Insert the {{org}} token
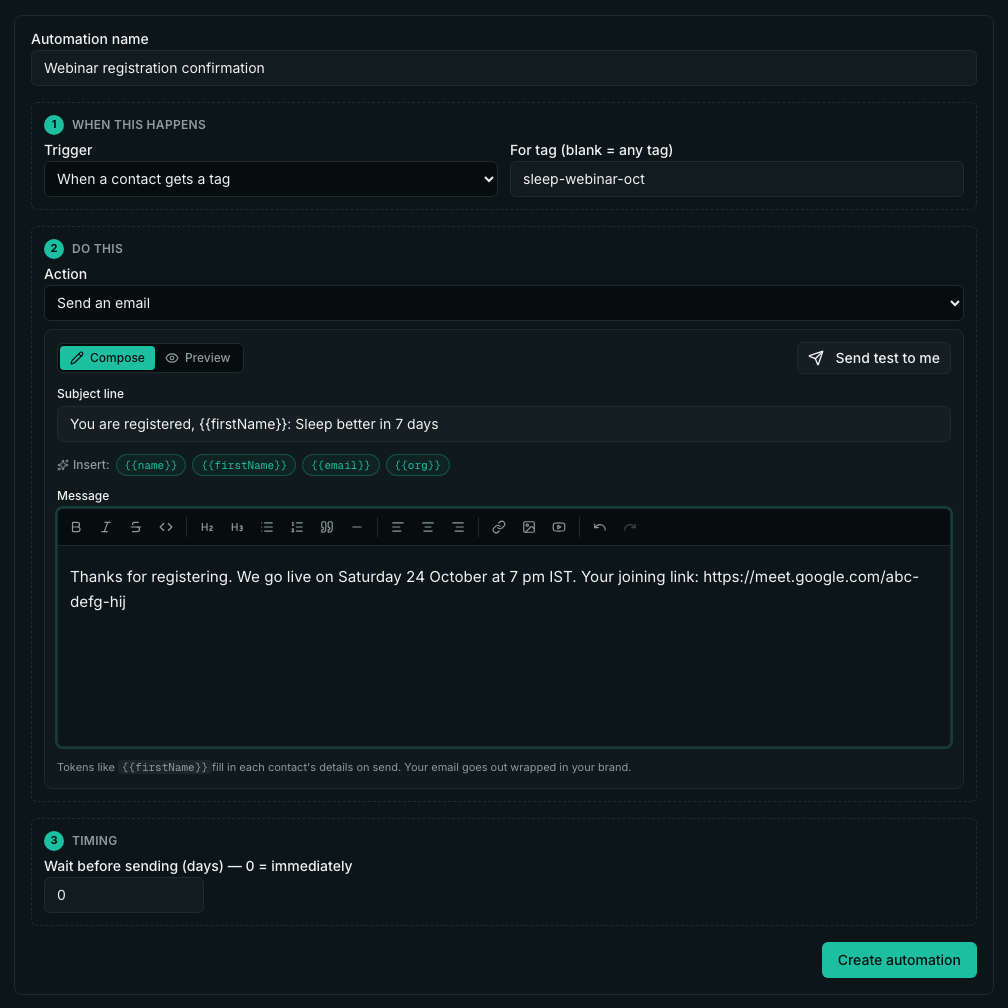Viewport: 1008px width, 1008px height. (418, 465)
